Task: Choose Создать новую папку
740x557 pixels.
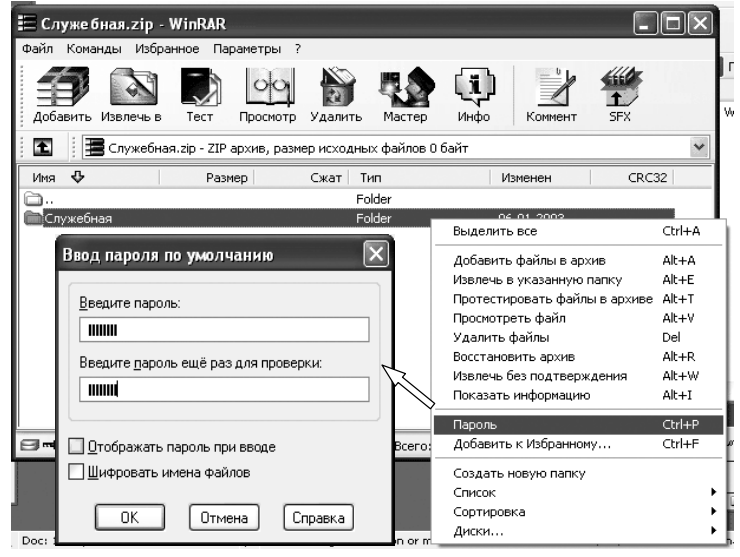Action: tap(579, 473)
